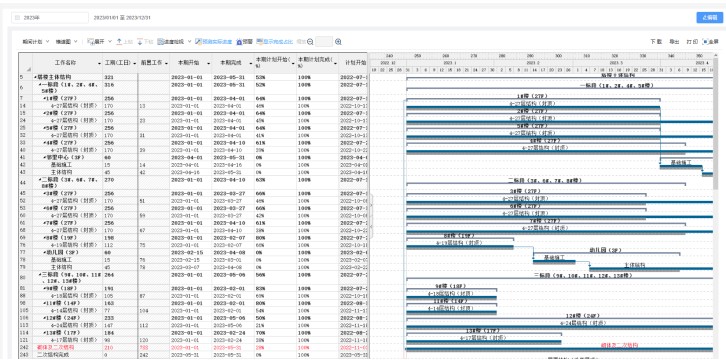Viewport: 726px width, 360px height.
Task: Click the table select-all corner cell
Action: coord(25,63)
